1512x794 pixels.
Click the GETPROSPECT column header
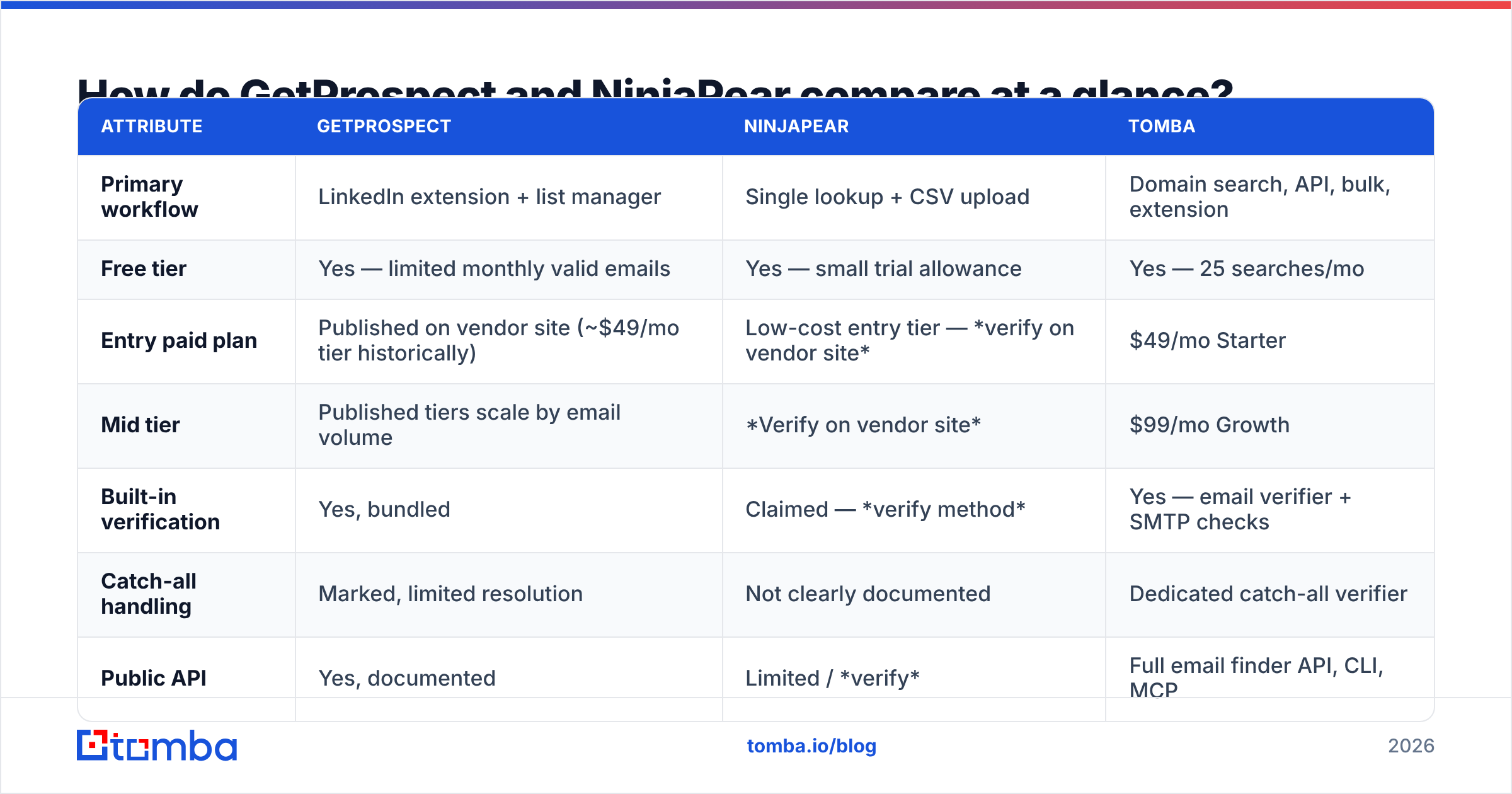(x=384, y=126)
